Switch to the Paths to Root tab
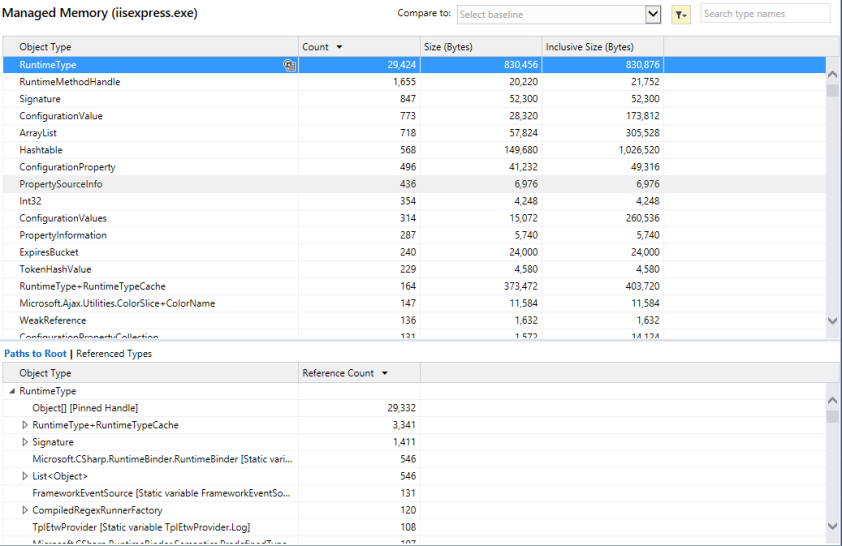Screen dimensions: 842x546 pos(35,353)
